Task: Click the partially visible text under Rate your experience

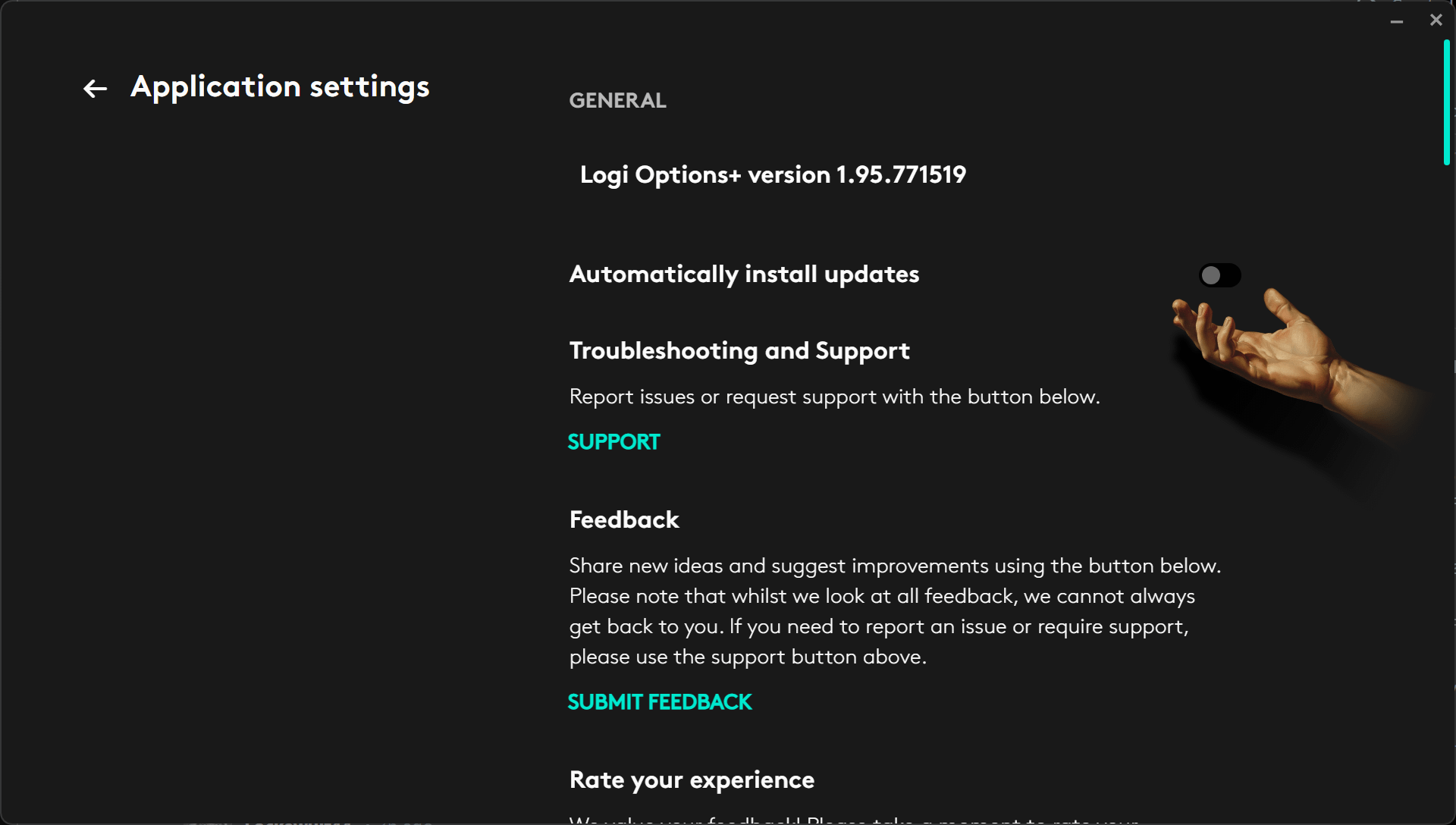Action: (x=853, y=819)
